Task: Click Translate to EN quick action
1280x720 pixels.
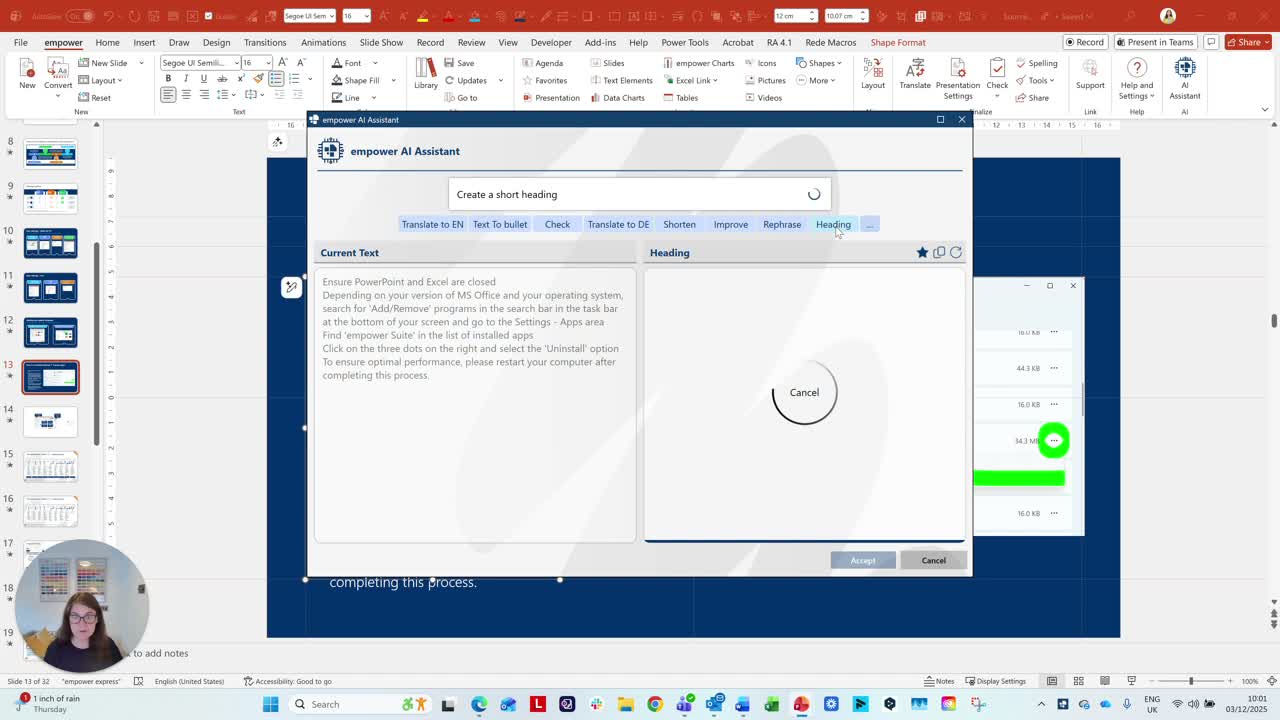Action: (432, 224)
